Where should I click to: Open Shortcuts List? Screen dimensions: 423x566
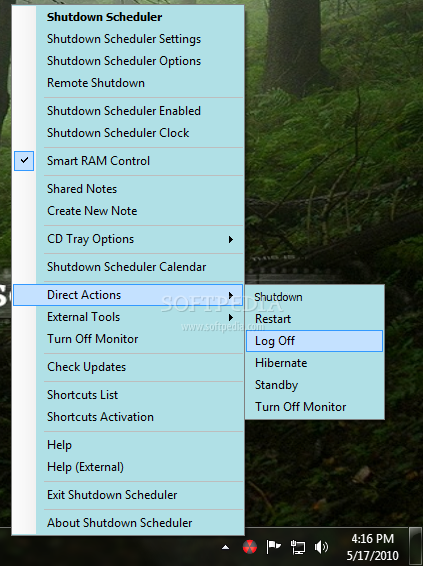[x=128, y=395]
